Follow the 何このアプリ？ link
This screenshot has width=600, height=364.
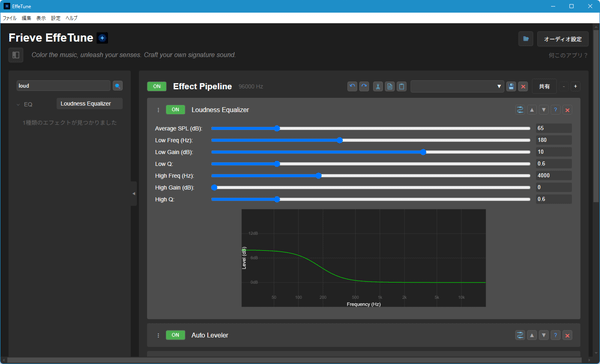click(x=568, y=55)
